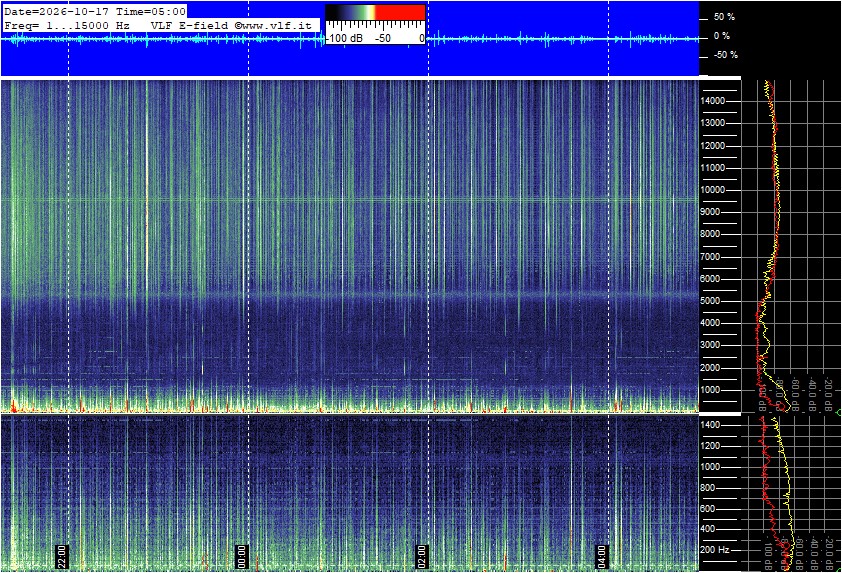Click the 04:00 time marker
This screenshot has height=573, width=842.
tap(601, 557)
